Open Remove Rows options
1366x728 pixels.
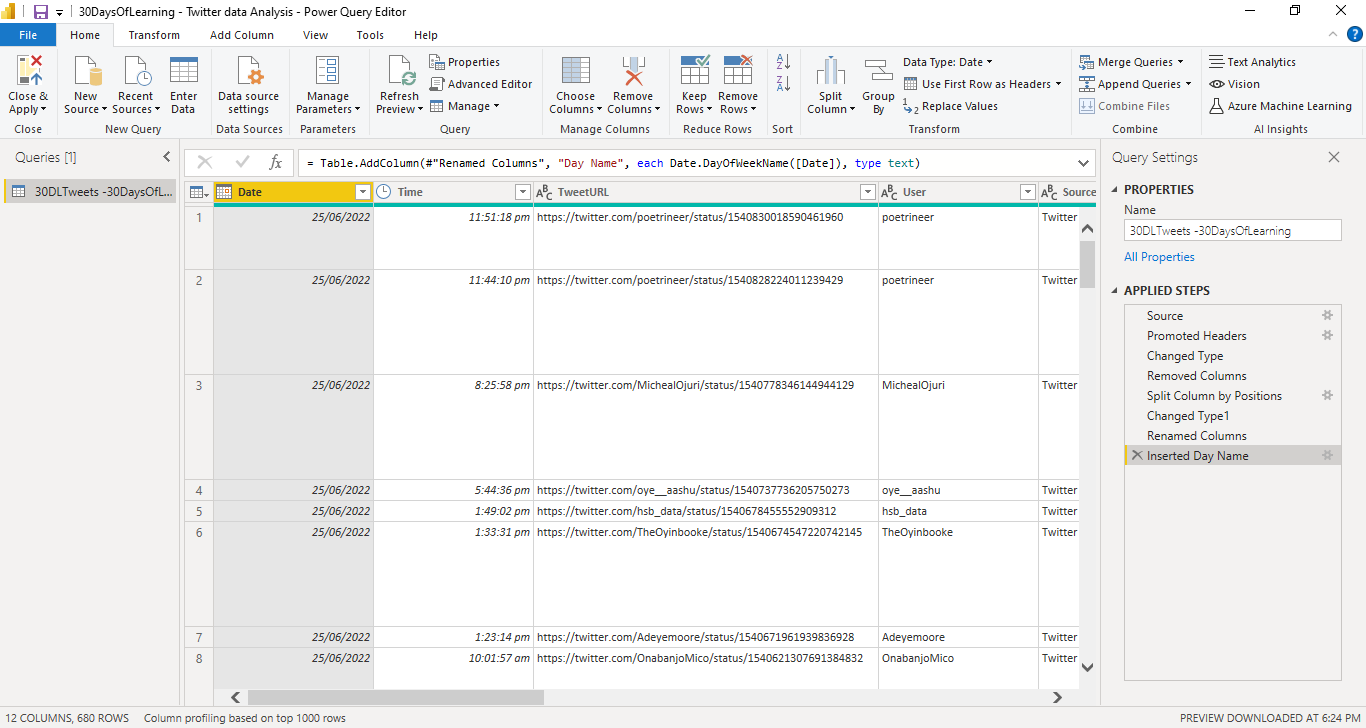pyautogui.click(x=738, y=84)
